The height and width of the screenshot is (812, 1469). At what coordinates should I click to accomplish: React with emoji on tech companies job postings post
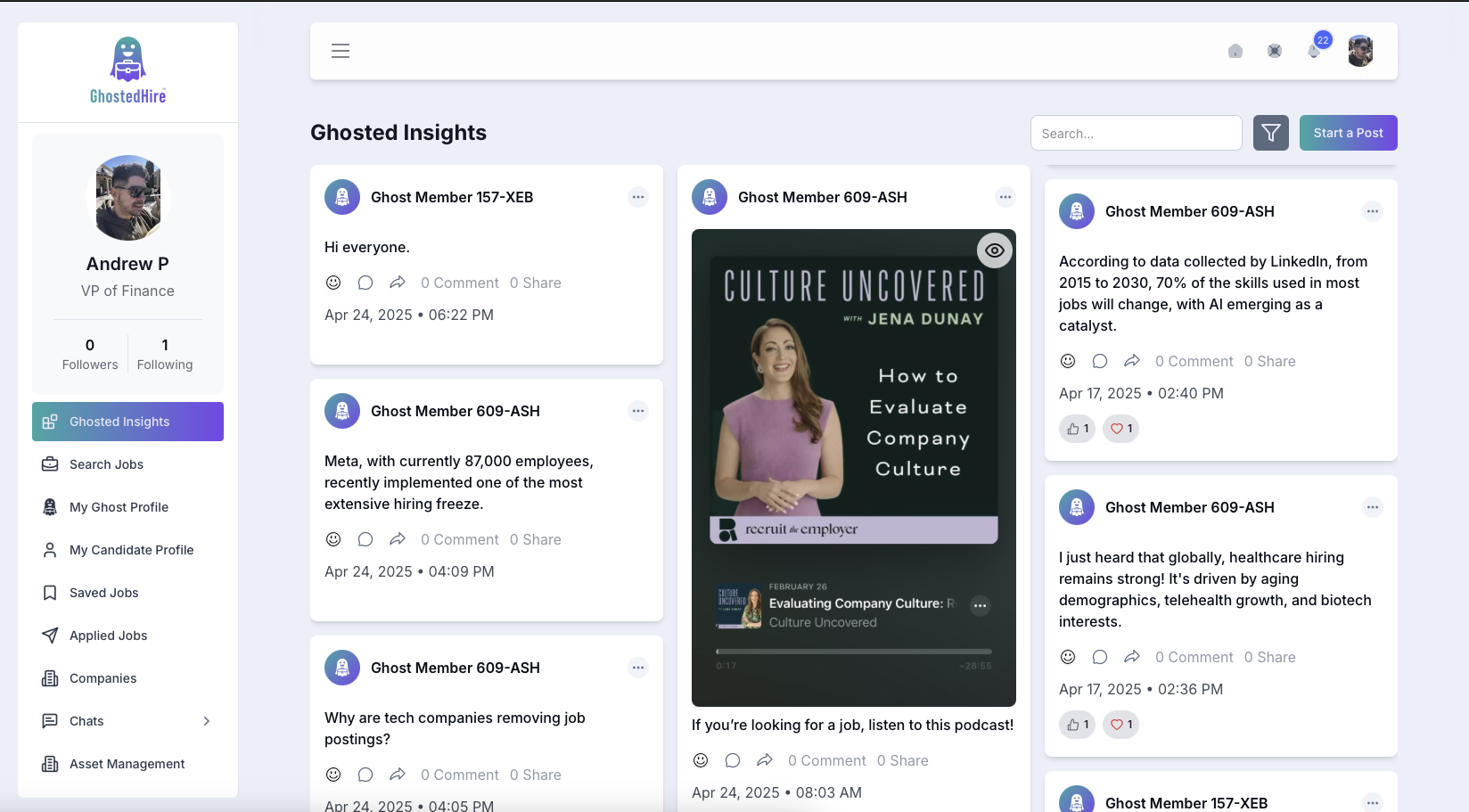[x=333, y=775]
